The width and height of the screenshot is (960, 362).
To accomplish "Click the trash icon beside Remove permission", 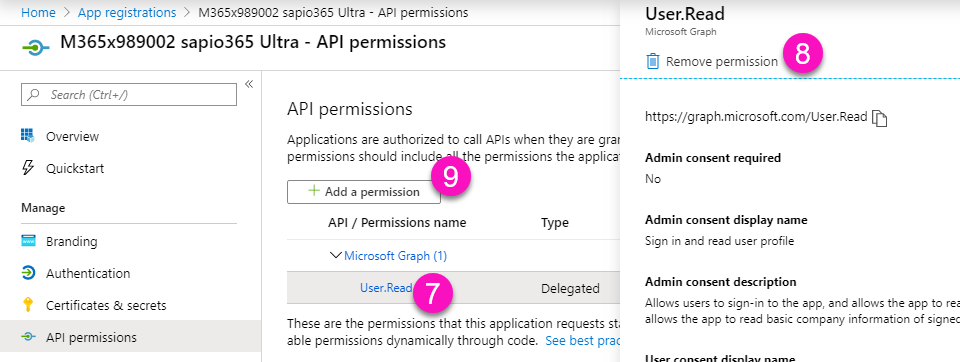I will click(653, 61).
